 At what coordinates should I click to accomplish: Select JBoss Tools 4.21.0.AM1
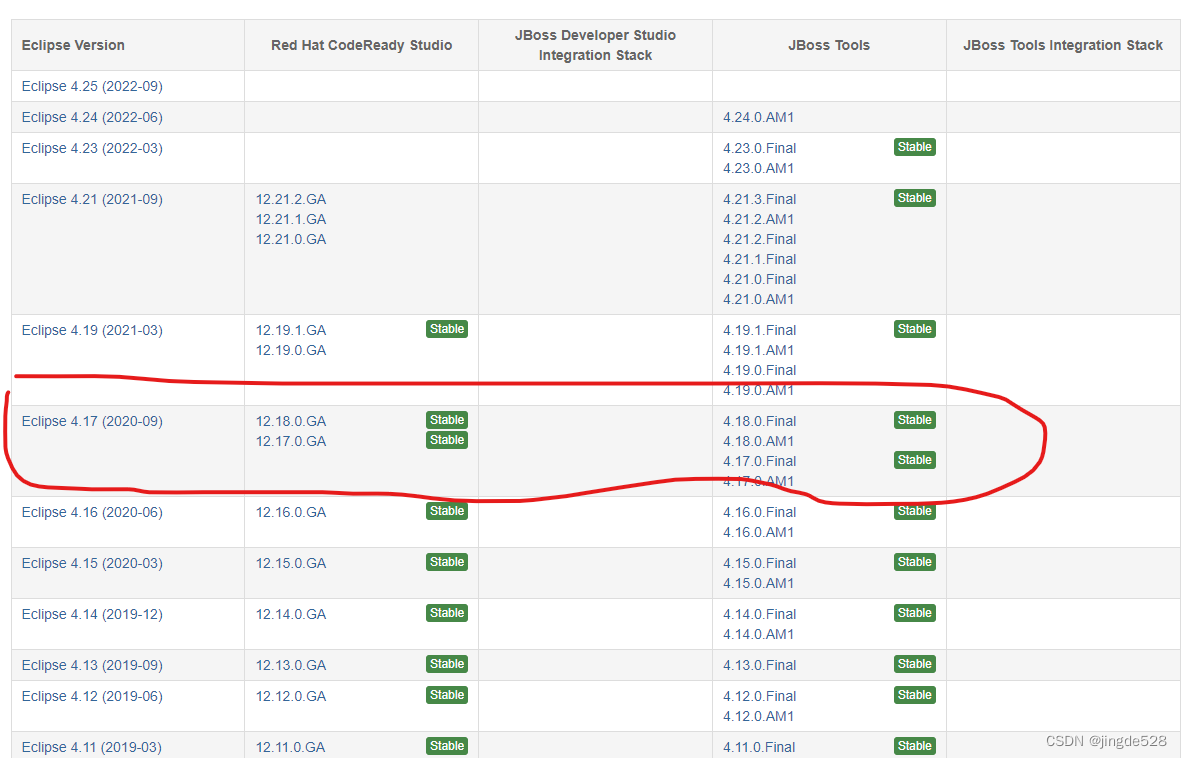[758, 299]
